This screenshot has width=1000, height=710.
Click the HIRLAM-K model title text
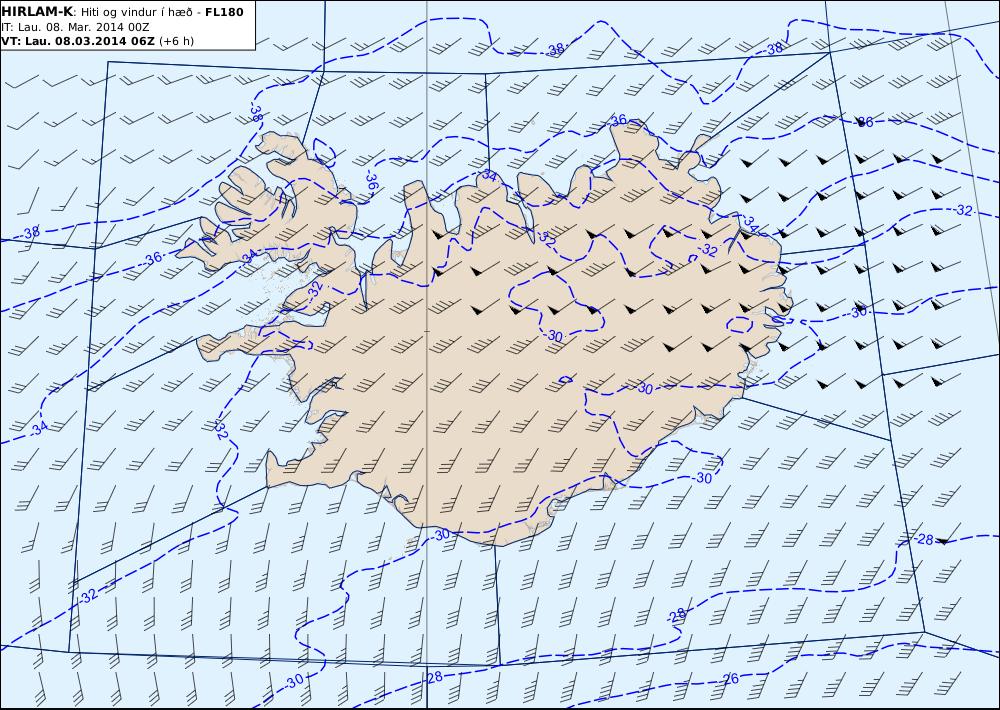(x=37, y=11)
